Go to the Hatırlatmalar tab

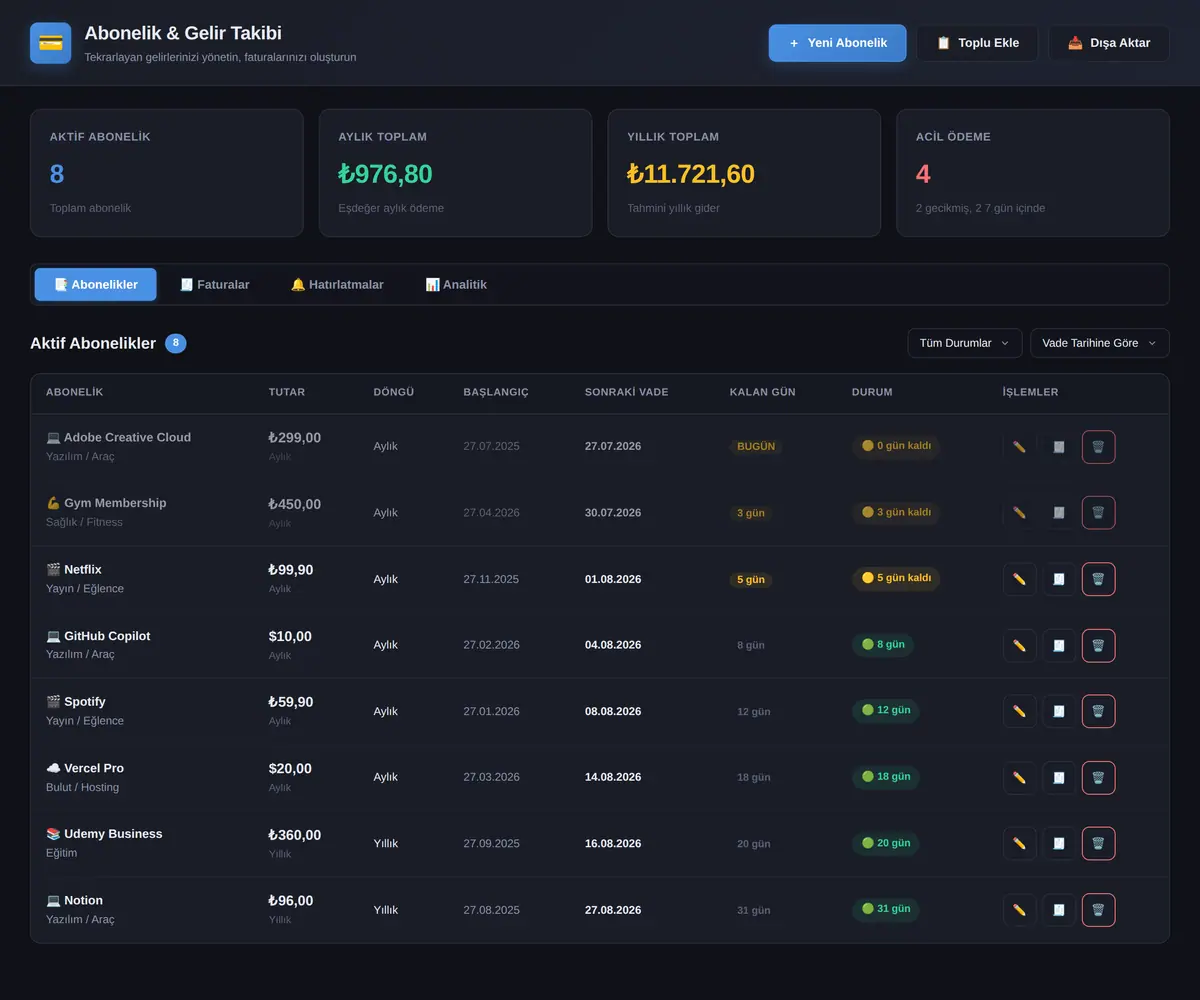337,284
